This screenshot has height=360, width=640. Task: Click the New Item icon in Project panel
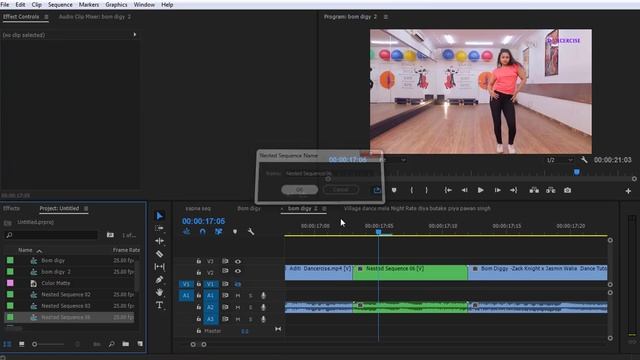140,344
